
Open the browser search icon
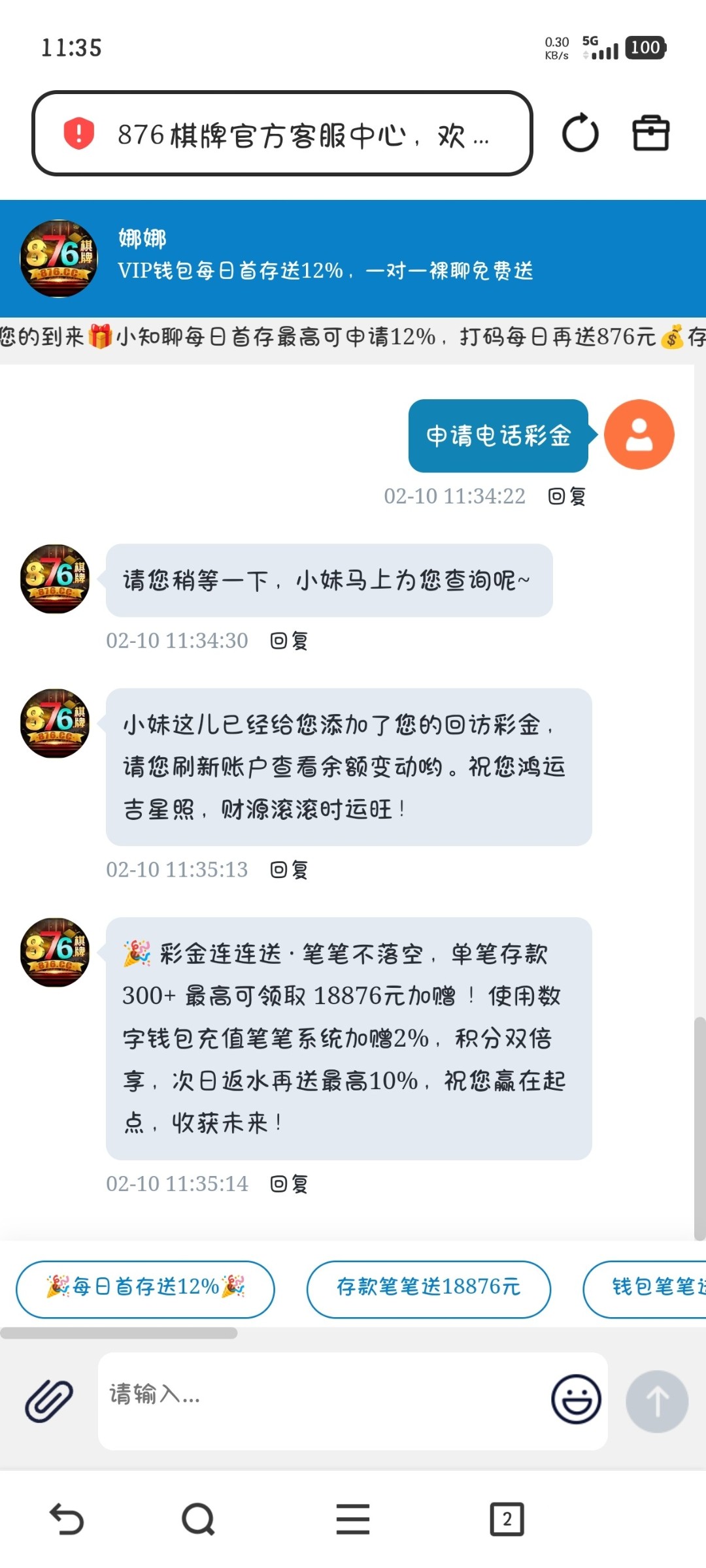[x=198, y=1518]
